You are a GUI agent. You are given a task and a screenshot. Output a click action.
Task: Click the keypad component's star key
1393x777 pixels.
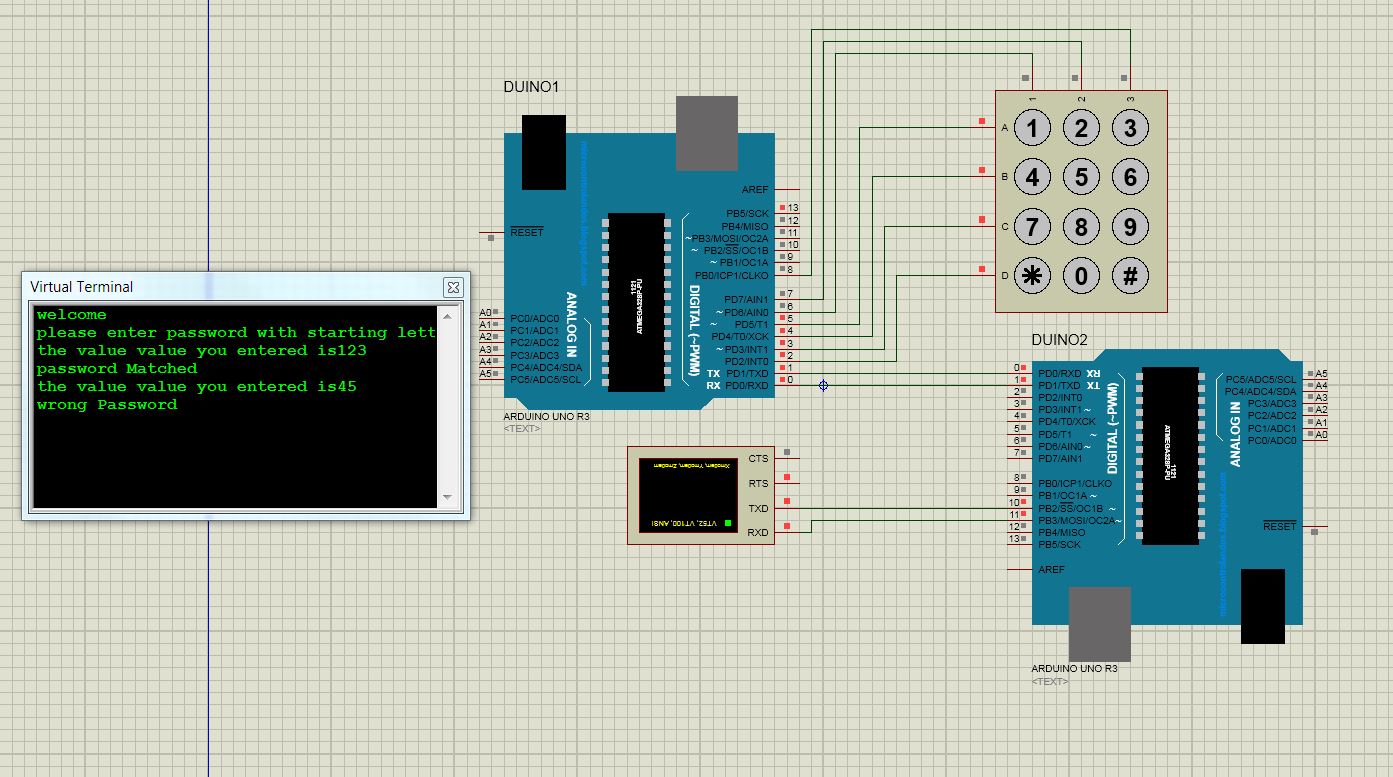[x=1031, y=276]
